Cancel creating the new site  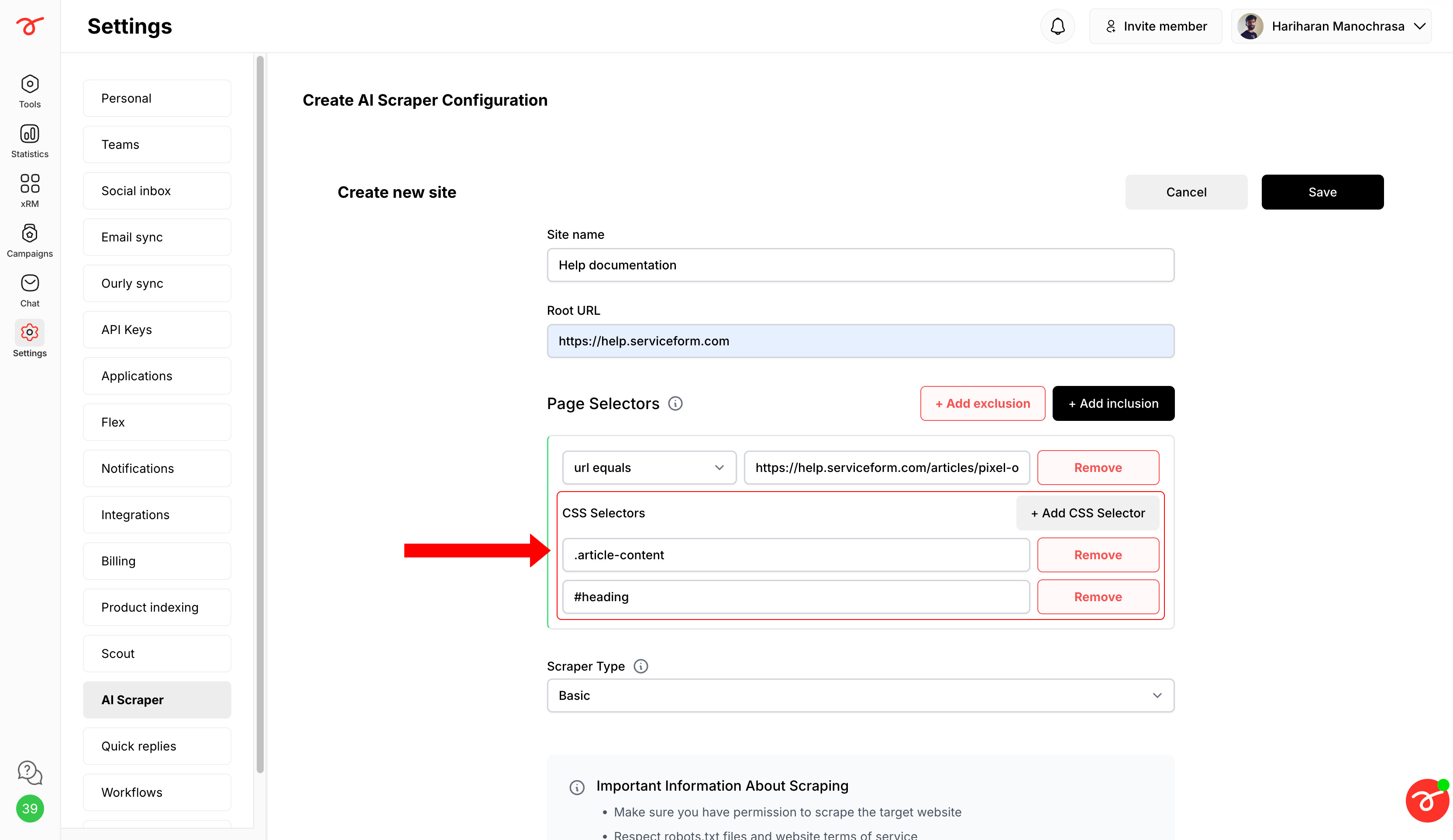1186,192
